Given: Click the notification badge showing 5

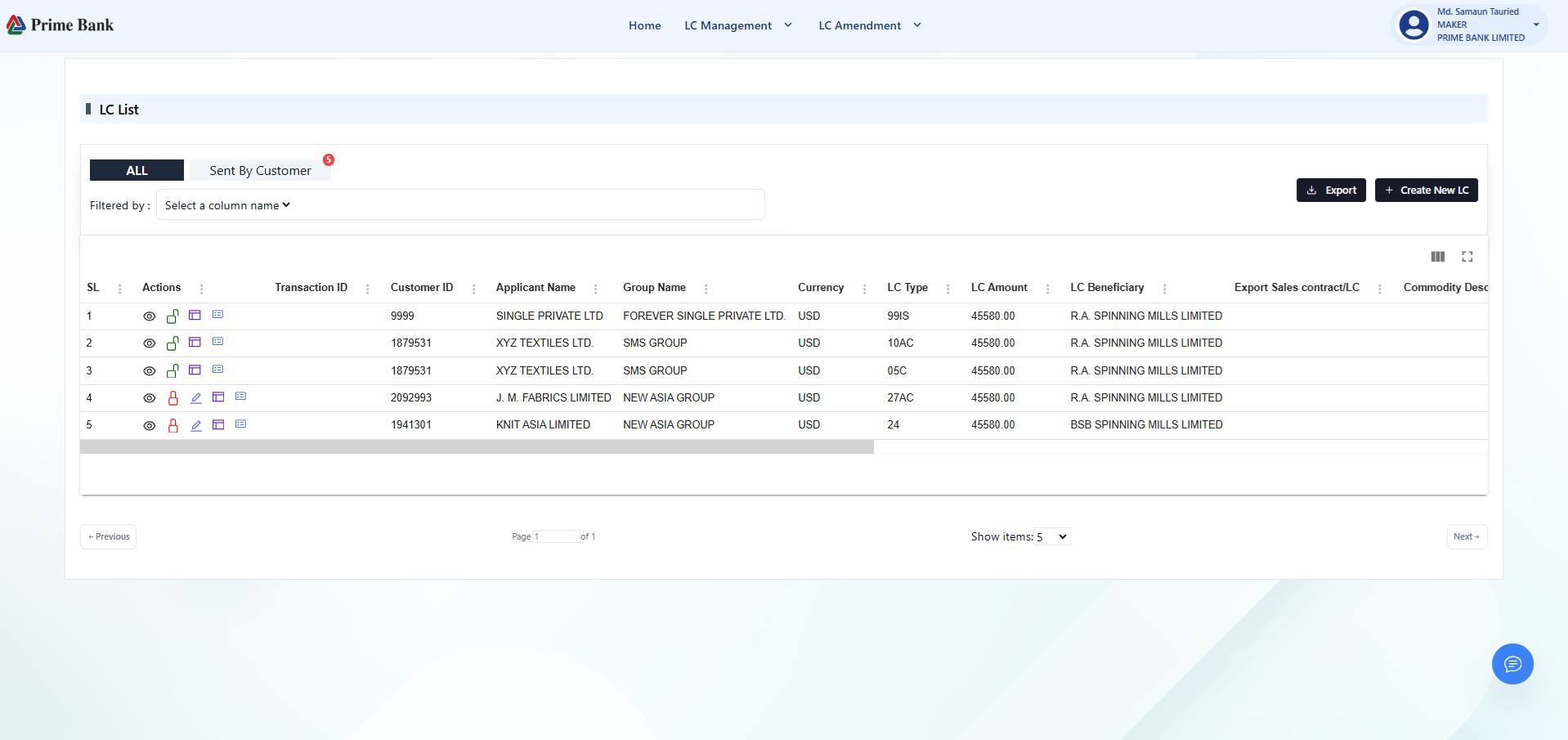Looking at the screenshot, I should tap(329, 159).
